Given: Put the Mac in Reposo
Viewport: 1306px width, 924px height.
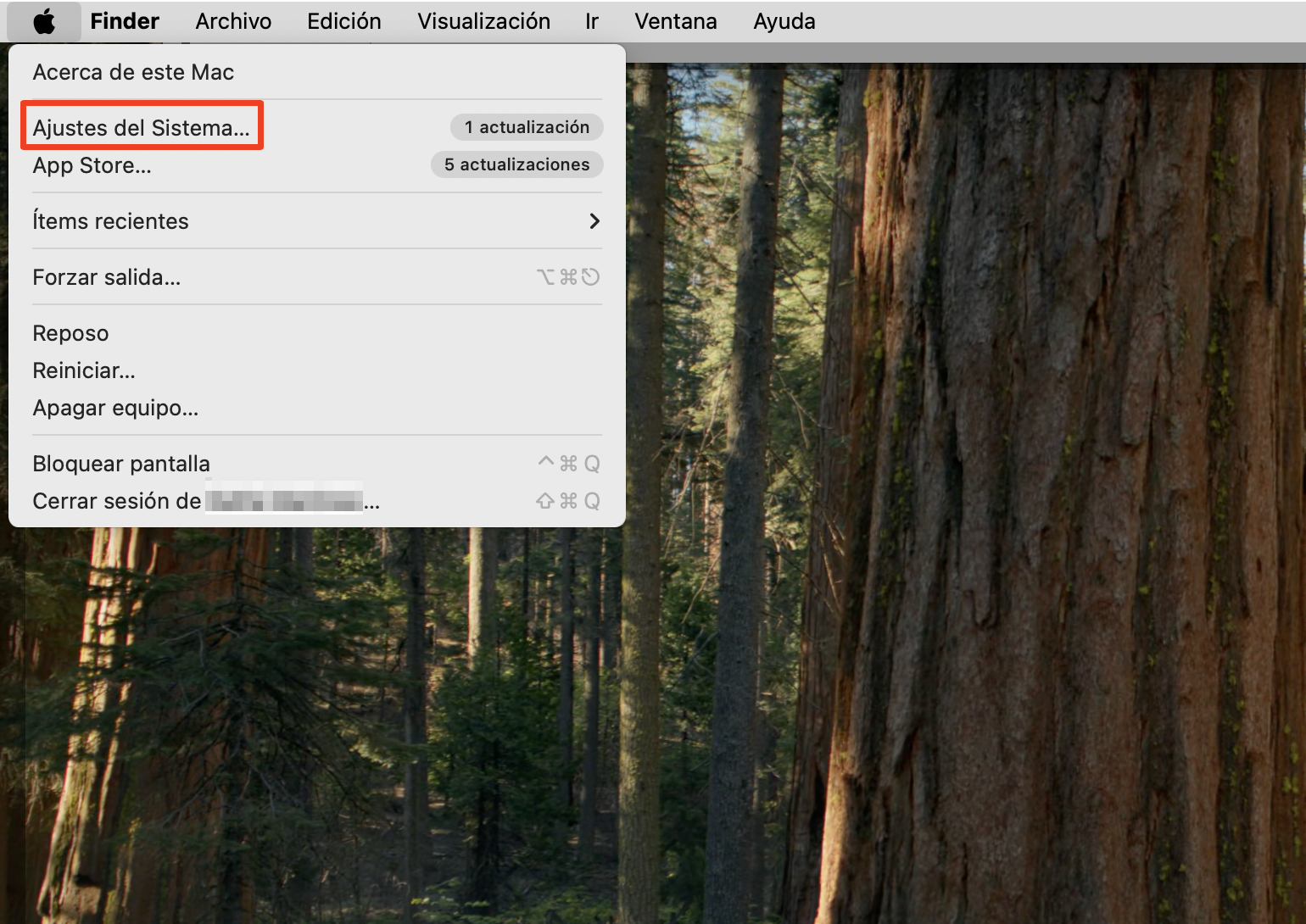Looking at the screenshot, I should [x=70, y=333].
